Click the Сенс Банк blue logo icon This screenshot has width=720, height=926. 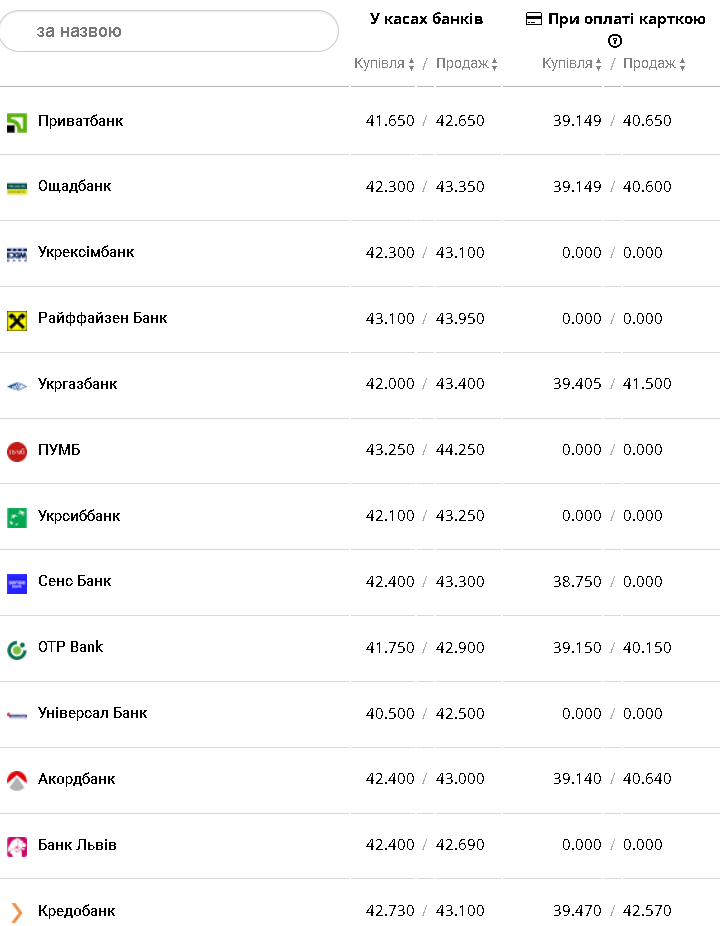coord(17,583)
